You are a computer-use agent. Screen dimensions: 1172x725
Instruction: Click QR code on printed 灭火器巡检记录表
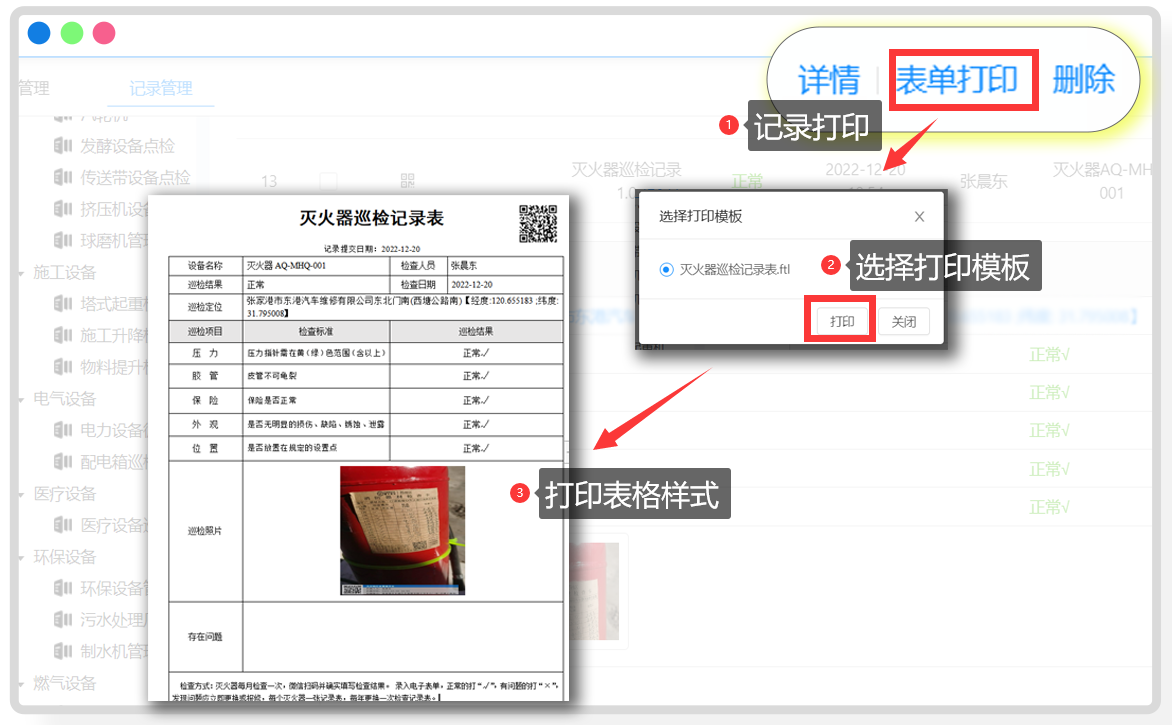click(x=538, y=223)
